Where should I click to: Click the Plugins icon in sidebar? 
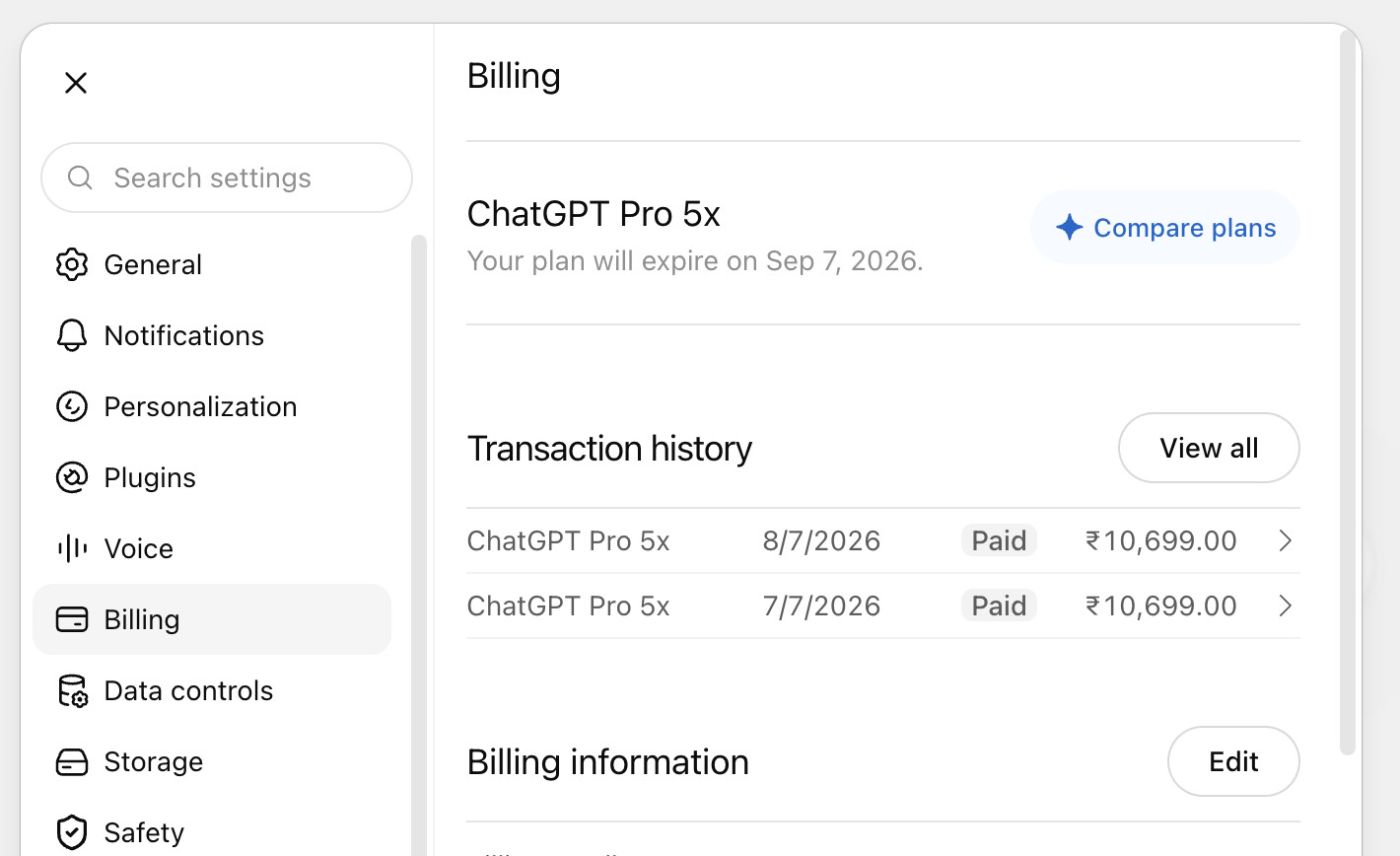coord(72,477)
